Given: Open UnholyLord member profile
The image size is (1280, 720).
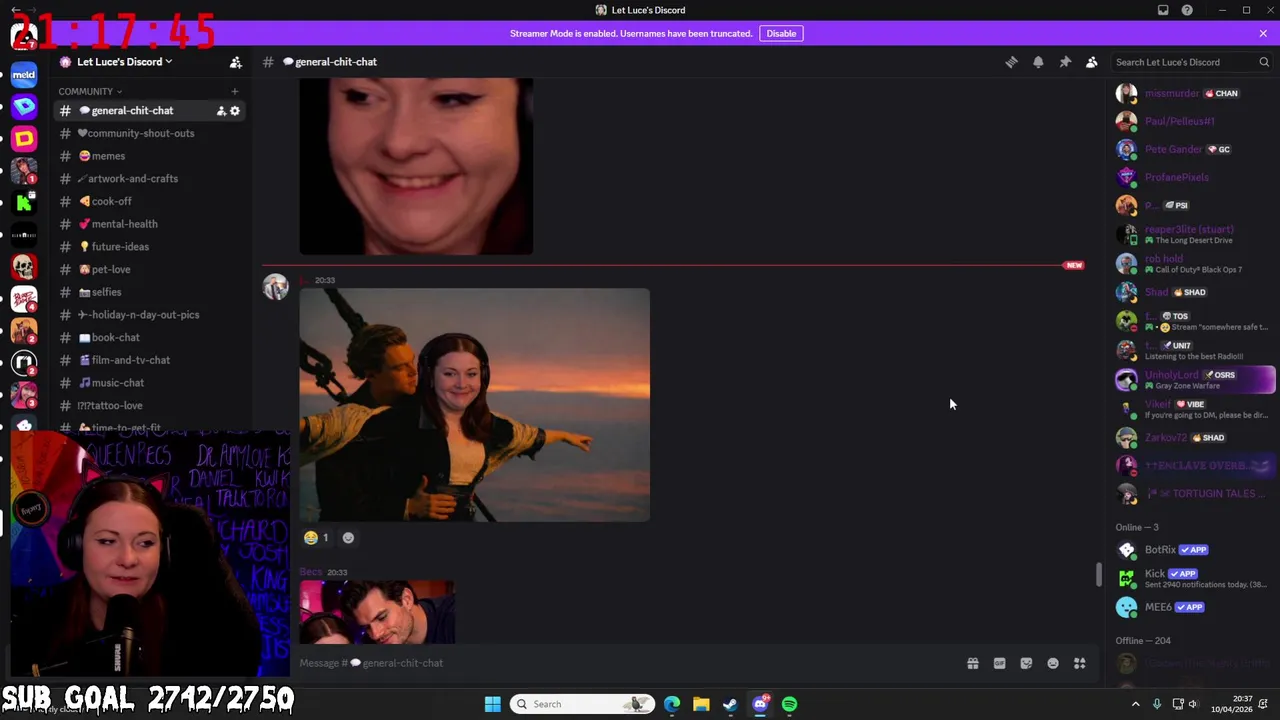Looking at the screenshot, I should tap(1194, 380).
